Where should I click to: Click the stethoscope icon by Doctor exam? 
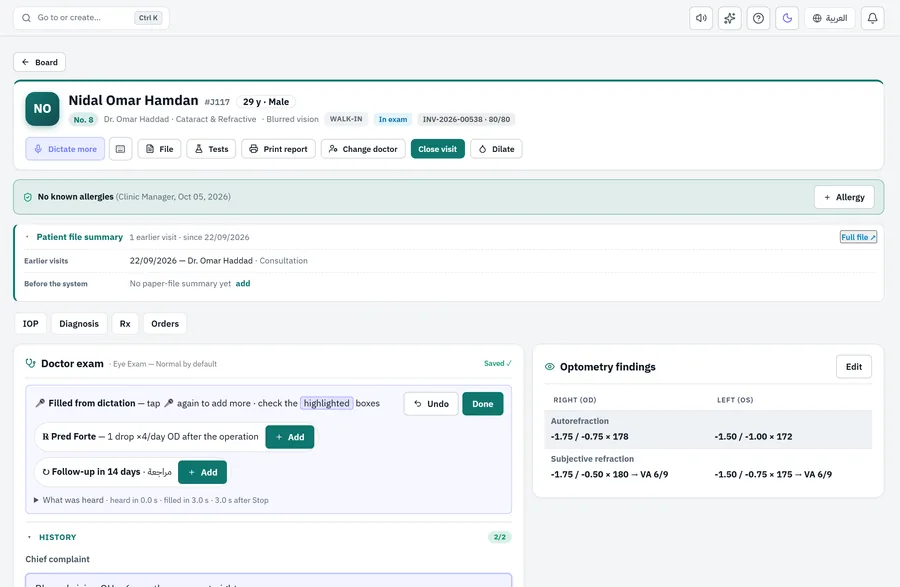pyautogui.click(x=30, y=363)
